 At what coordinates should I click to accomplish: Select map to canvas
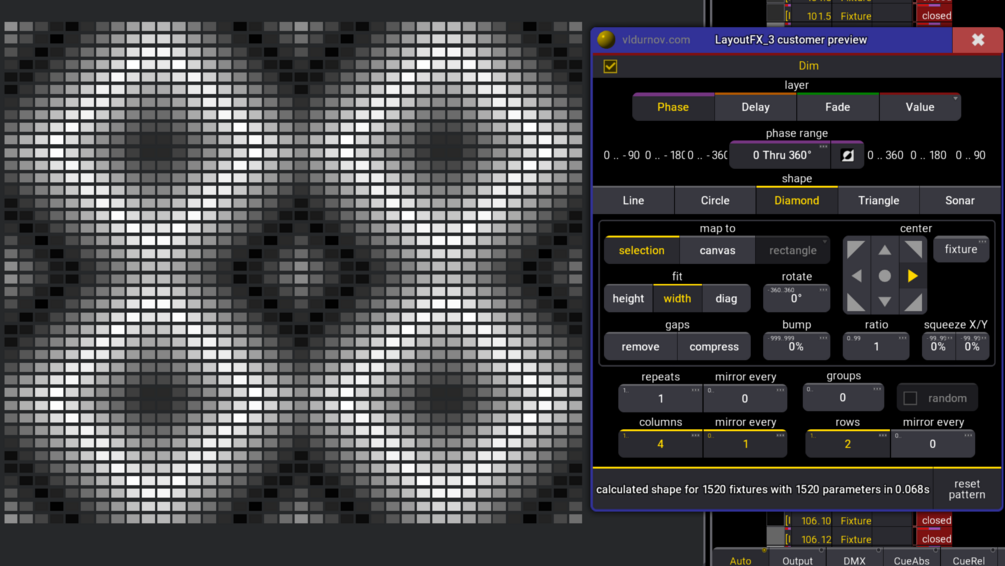tap(717, 251)
